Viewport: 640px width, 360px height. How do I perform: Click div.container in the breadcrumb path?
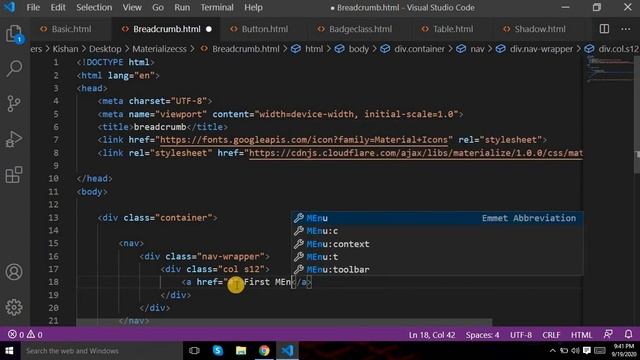(419, 49)
